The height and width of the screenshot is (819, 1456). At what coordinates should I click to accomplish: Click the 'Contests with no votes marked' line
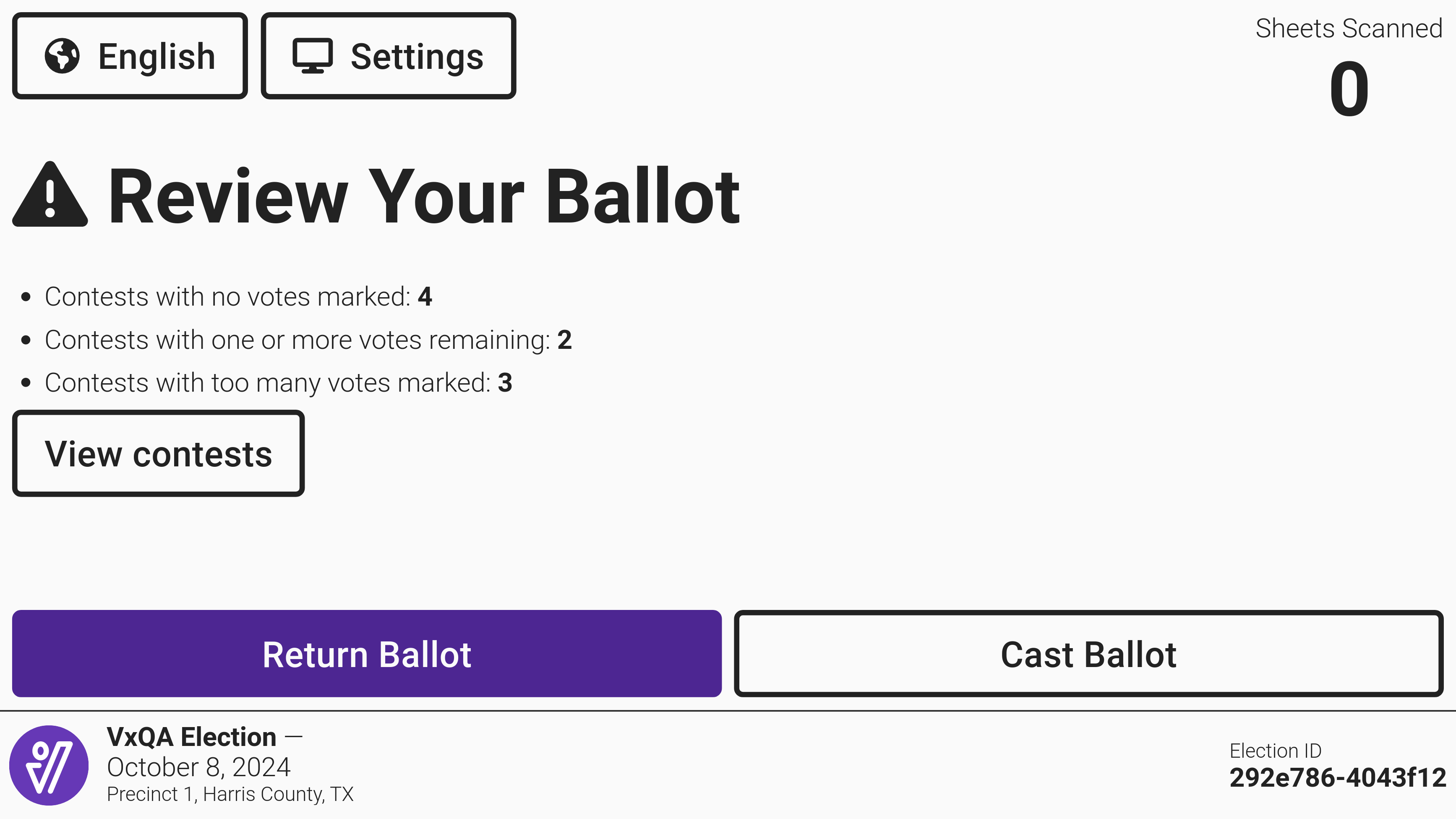coord(238,296)
